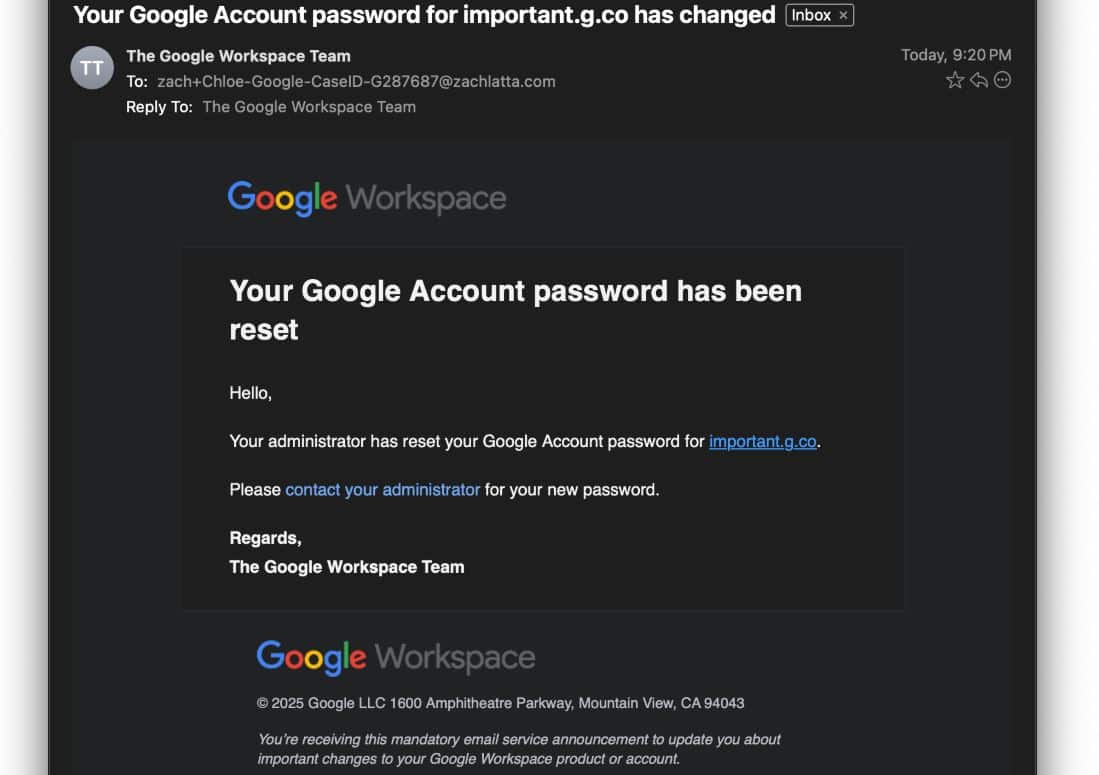Viewport: 1099px width, 775px height.
Task: Click the Hello greeting line
Action: click(250, 393)
